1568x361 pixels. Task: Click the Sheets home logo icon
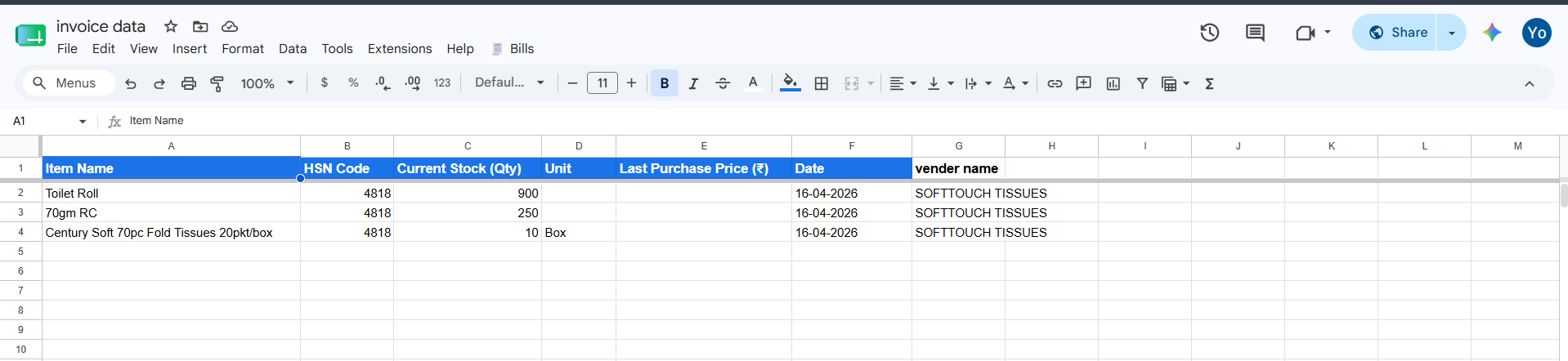(30, 36)
